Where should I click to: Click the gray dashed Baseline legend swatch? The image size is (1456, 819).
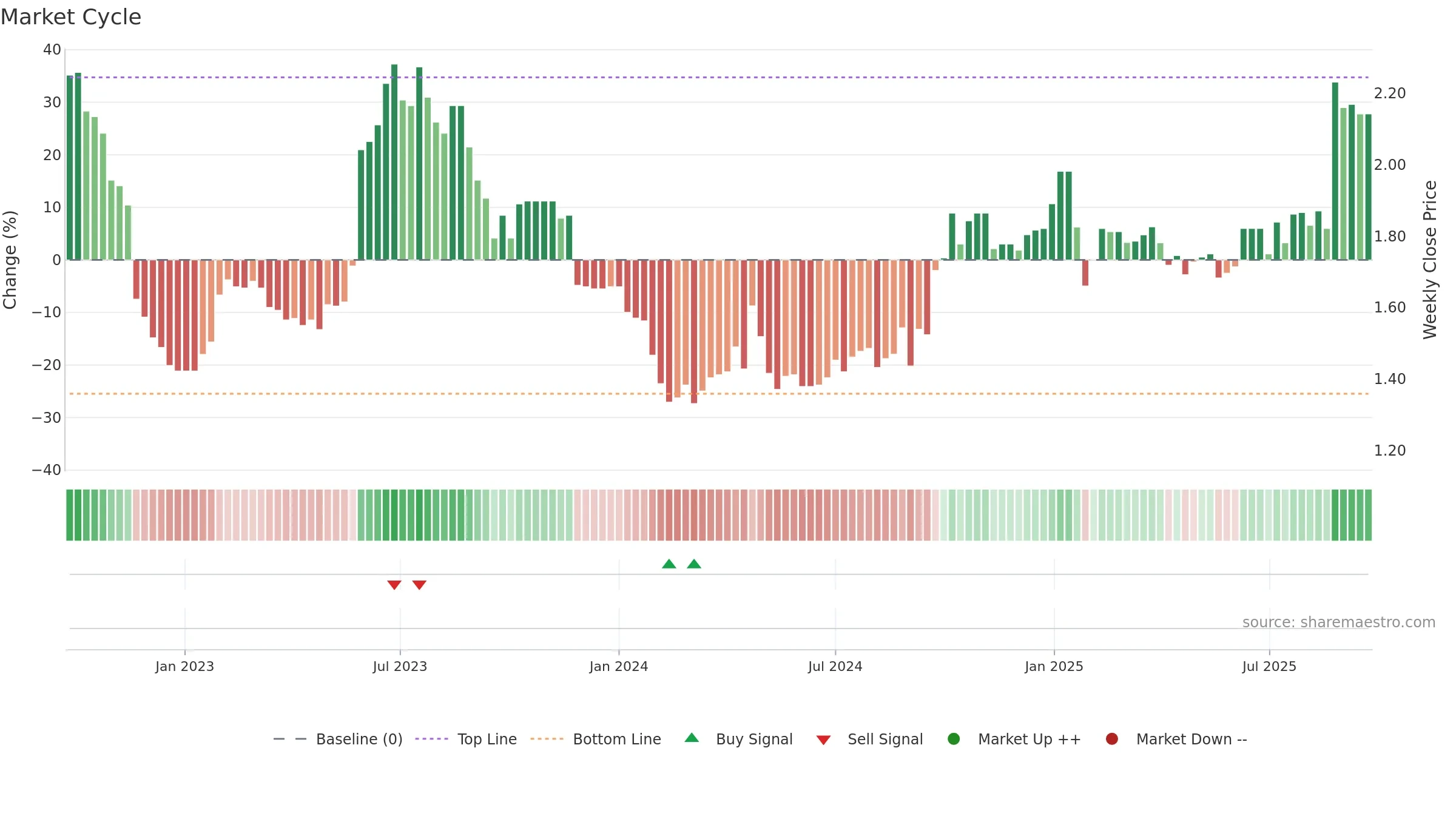point(290,739)
